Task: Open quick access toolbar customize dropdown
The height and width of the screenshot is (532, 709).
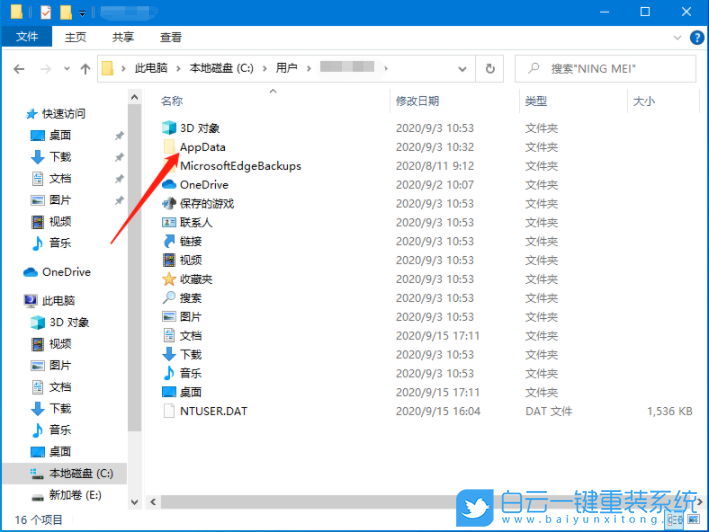Action: [82, 14]
